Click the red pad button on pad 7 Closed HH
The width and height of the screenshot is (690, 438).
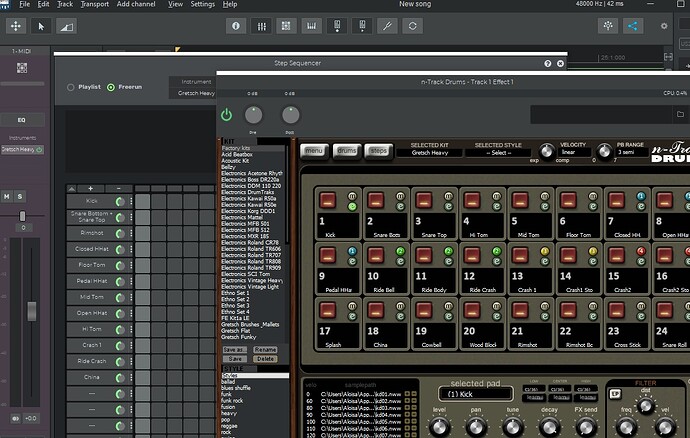pyautogui.click(x=616, y=200)
